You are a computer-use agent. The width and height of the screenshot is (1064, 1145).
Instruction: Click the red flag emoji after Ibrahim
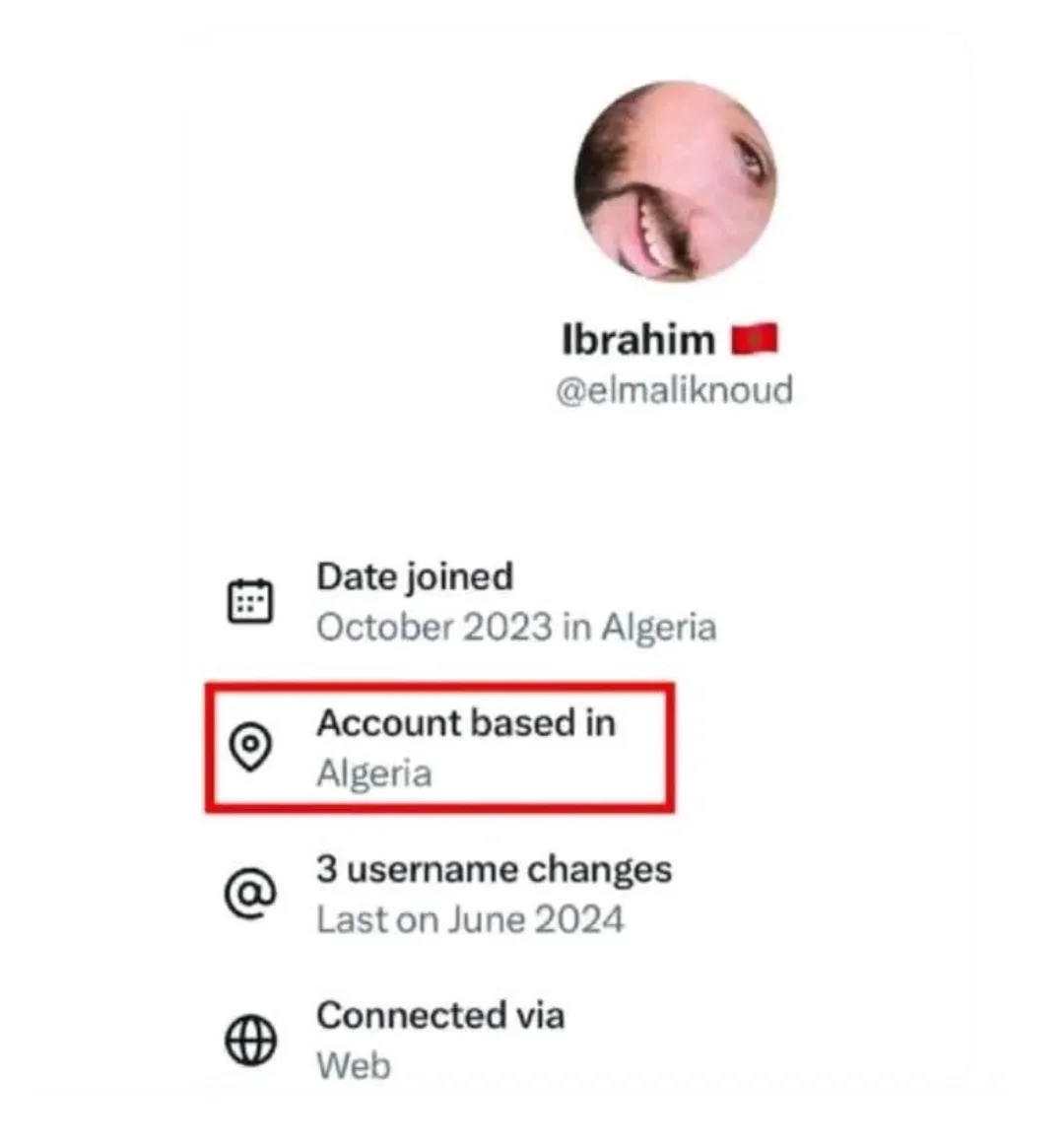tap(754, 340)
